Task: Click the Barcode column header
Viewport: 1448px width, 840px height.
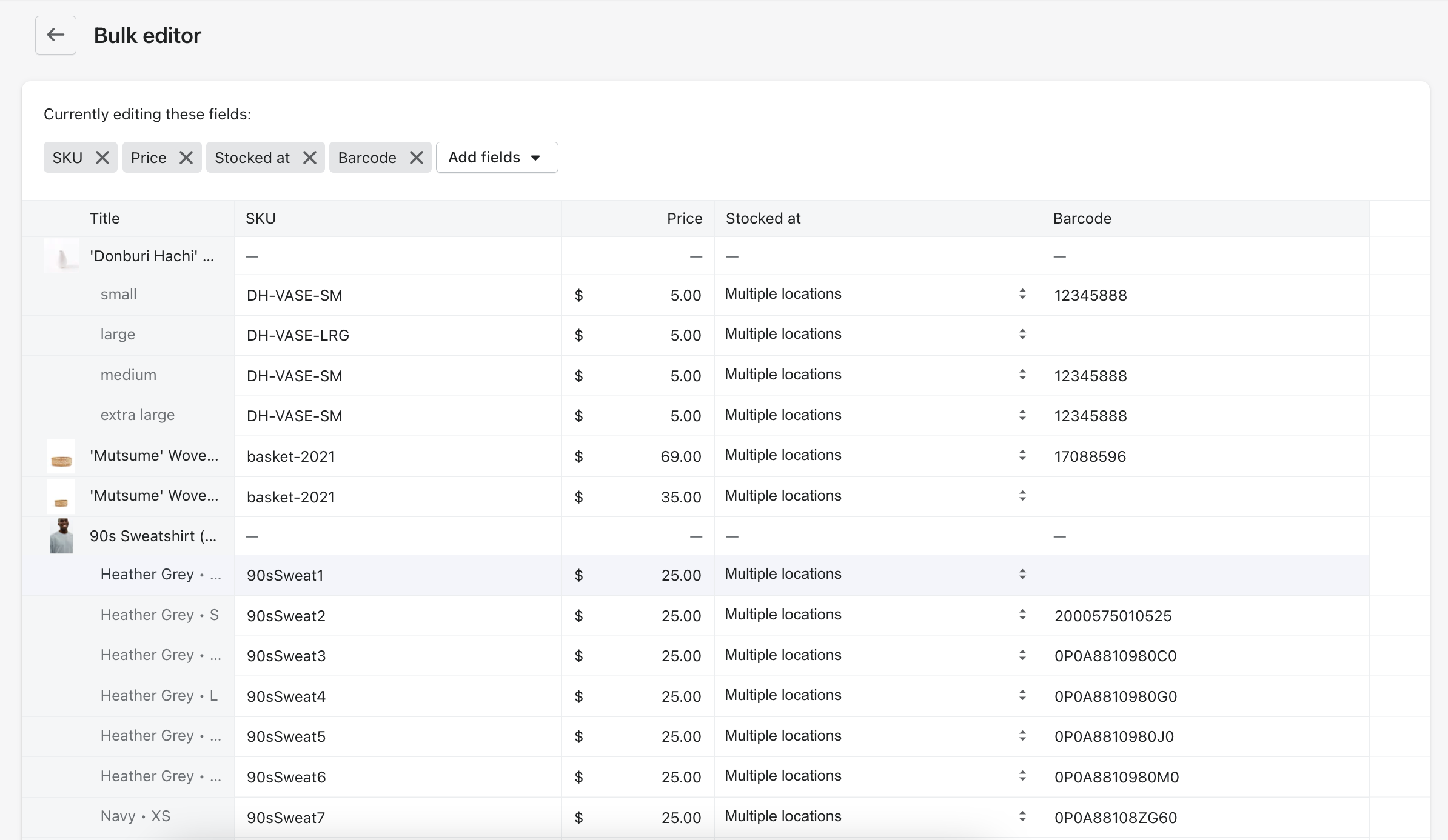Action: coord(1082,219)
